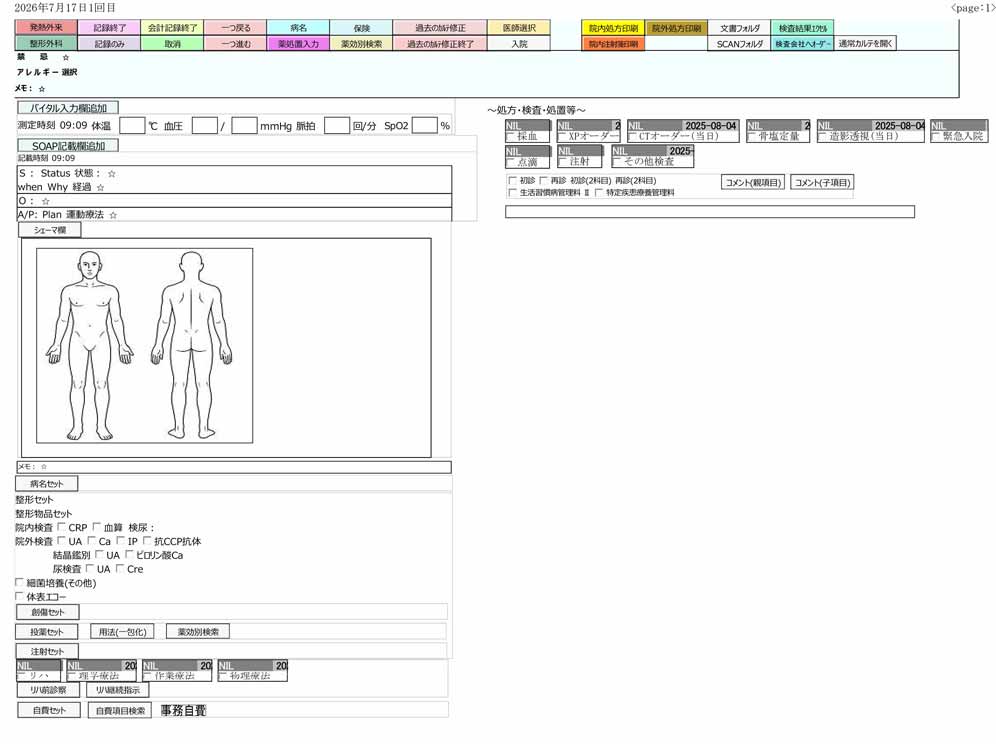Screen dimensions: 996x744
Task: Open the 病名 toolbar tab
Action: (x=299, y=28)
